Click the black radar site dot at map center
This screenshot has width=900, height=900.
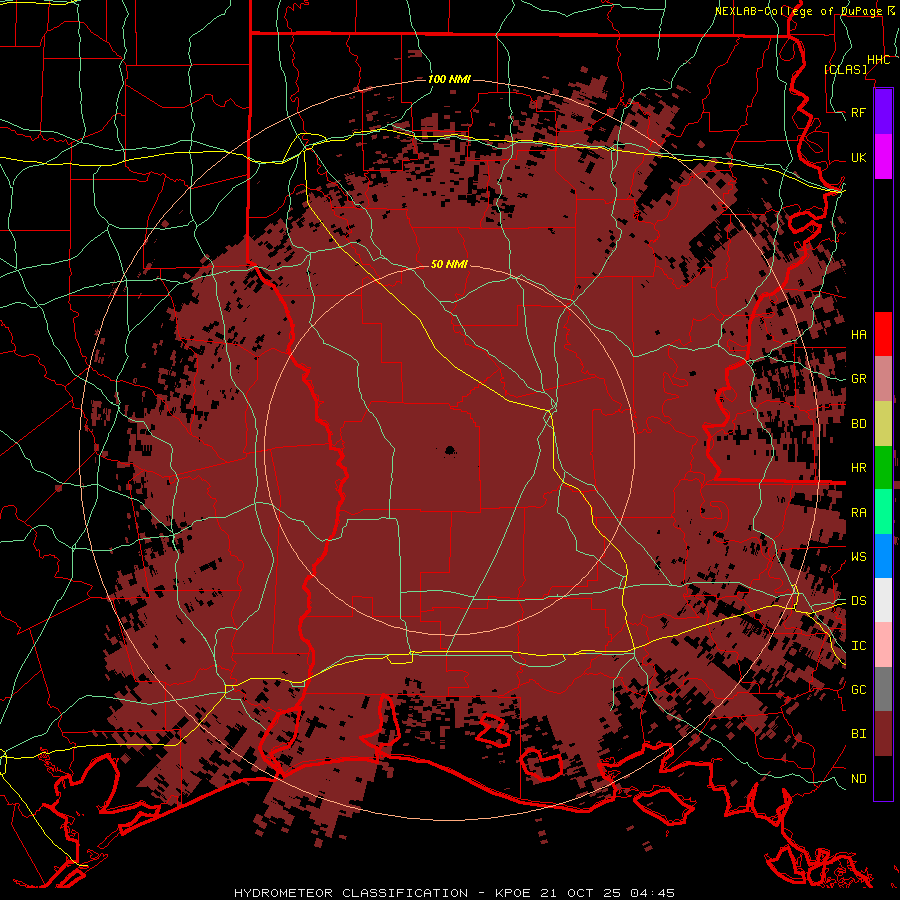tap(450, 451)
